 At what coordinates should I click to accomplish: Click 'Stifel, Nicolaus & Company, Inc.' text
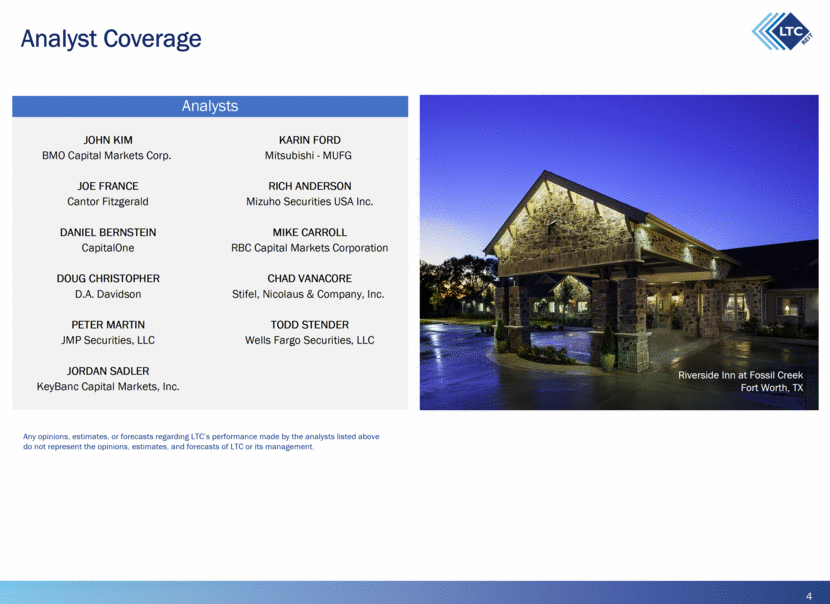point(308,294)
